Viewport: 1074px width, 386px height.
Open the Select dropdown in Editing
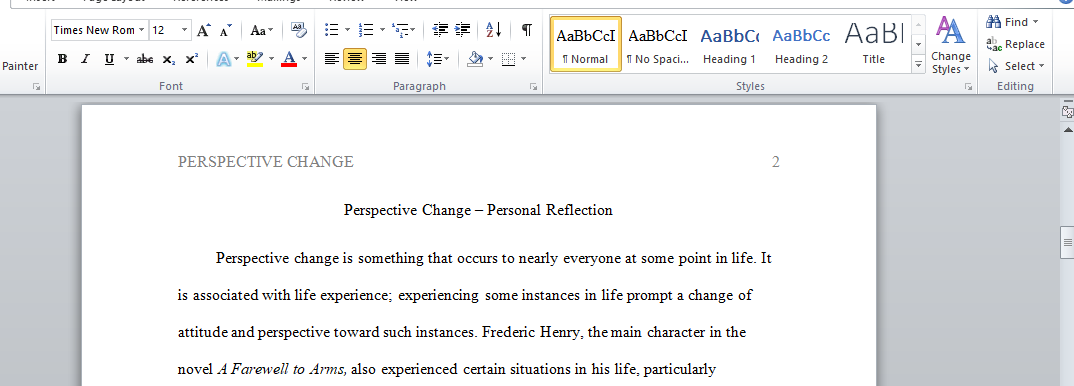[1016, 66]
